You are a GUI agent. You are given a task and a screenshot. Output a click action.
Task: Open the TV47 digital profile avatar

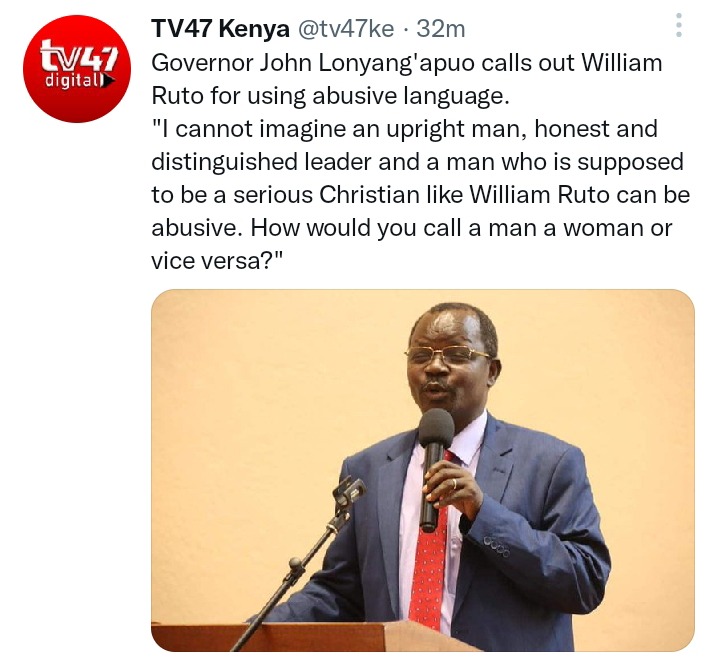click(77, 69)
